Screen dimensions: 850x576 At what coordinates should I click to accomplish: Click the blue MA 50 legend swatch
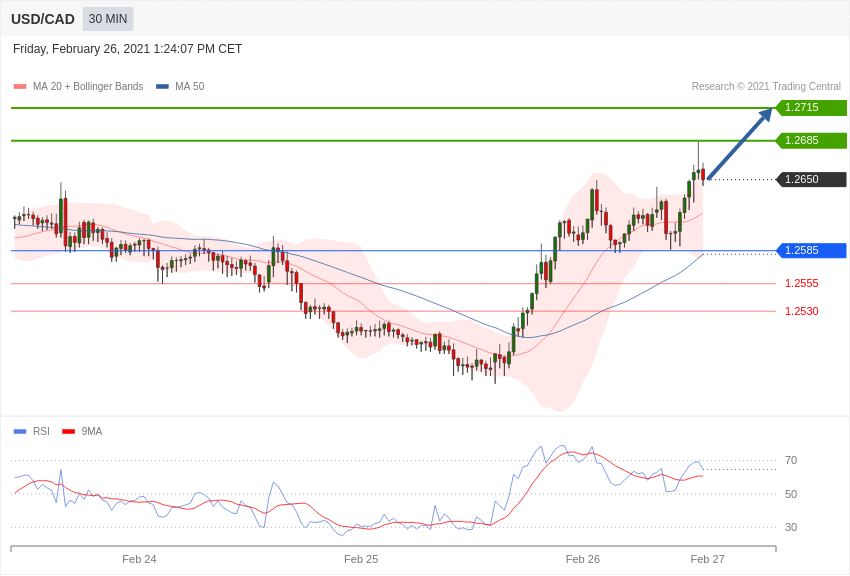[162, 86]
